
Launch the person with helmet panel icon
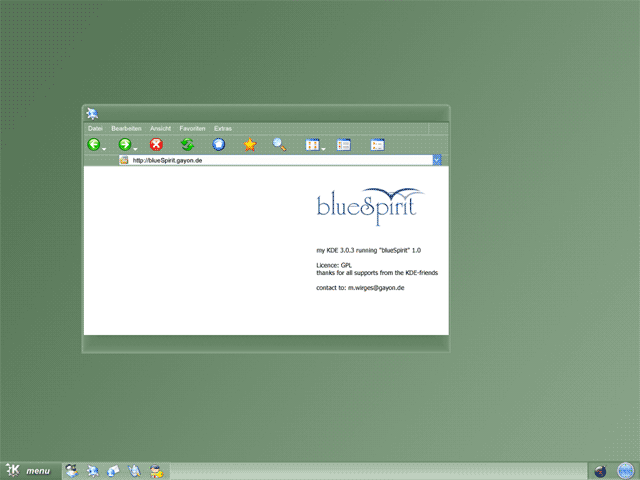[x=156, y=471]
